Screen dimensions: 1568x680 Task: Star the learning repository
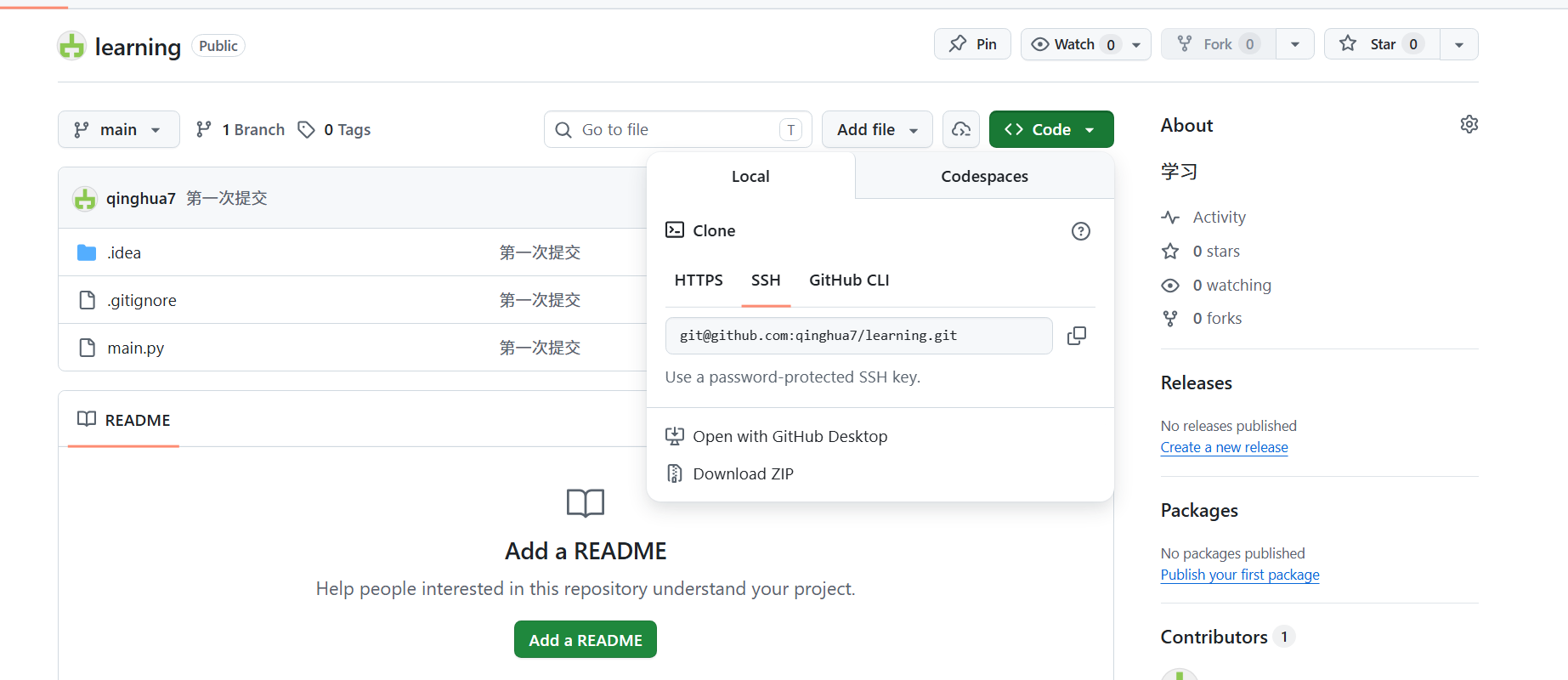tap(1382, 44)
